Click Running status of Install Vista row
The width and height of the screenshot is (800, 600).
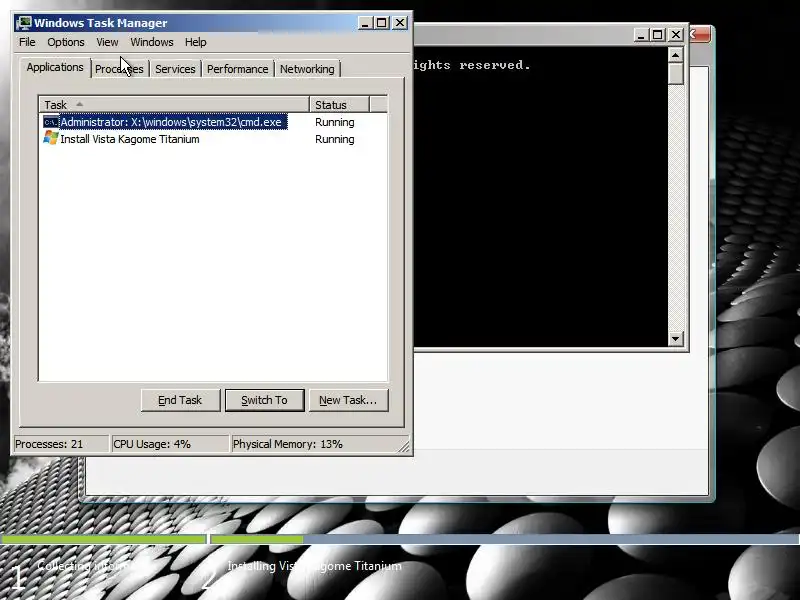(335, 139)
